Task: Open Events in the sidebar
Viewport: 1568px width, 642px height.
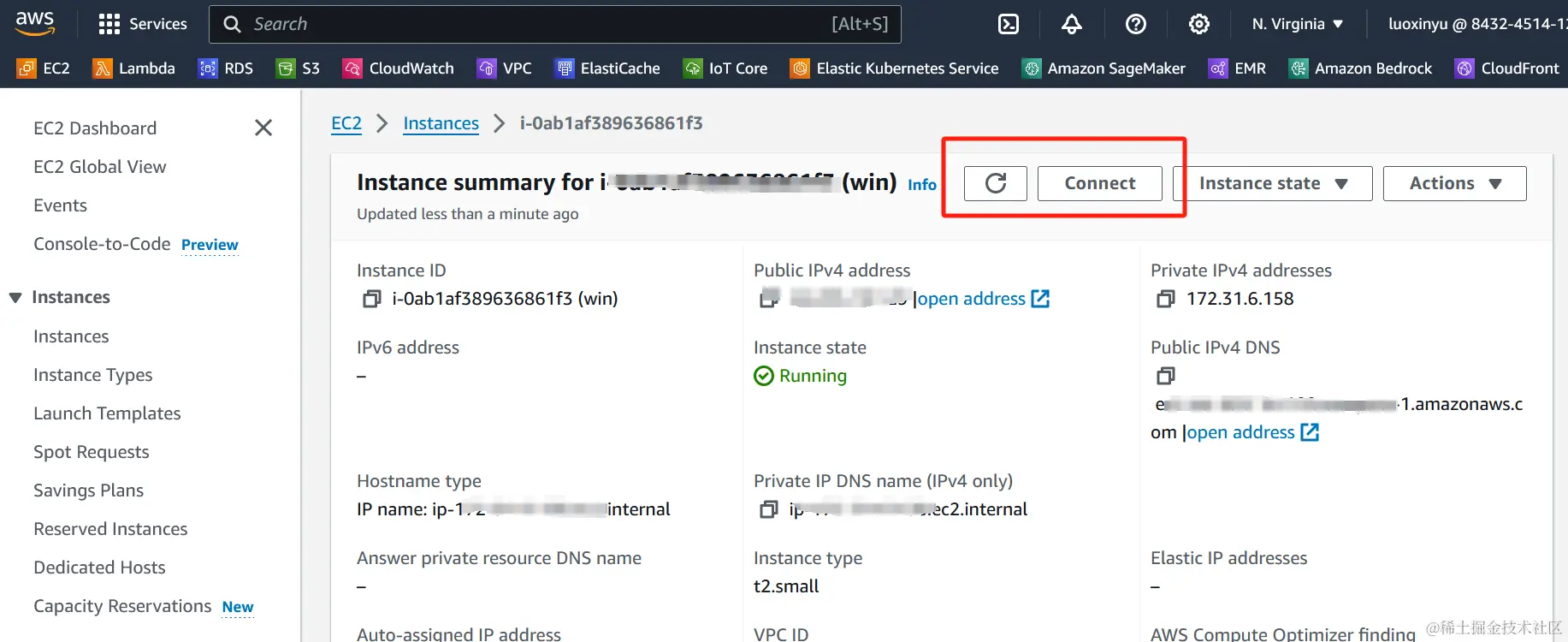Action: [60, 205]
